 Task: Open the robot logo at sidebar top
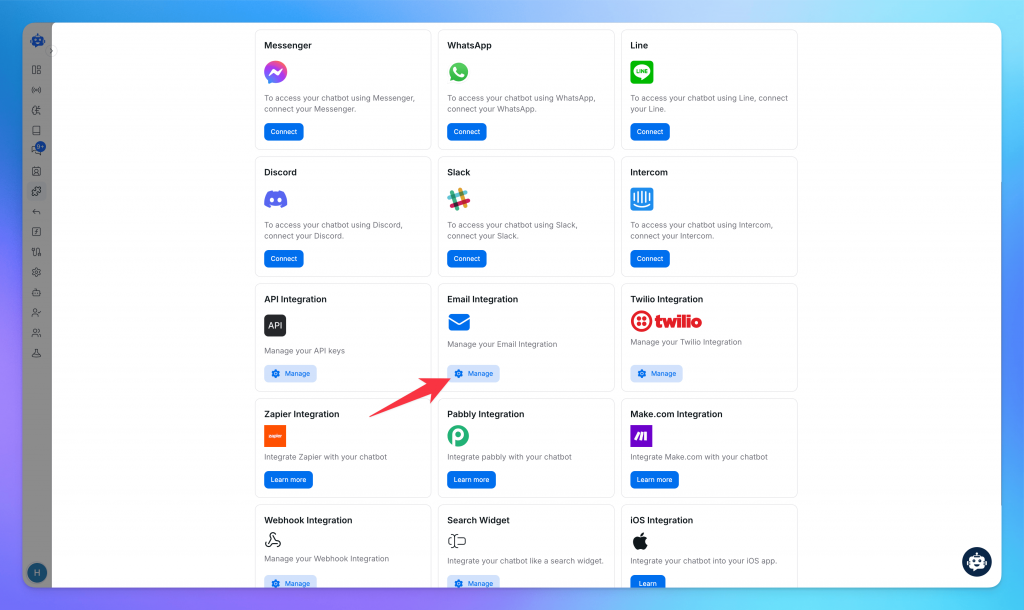point(37,41)
